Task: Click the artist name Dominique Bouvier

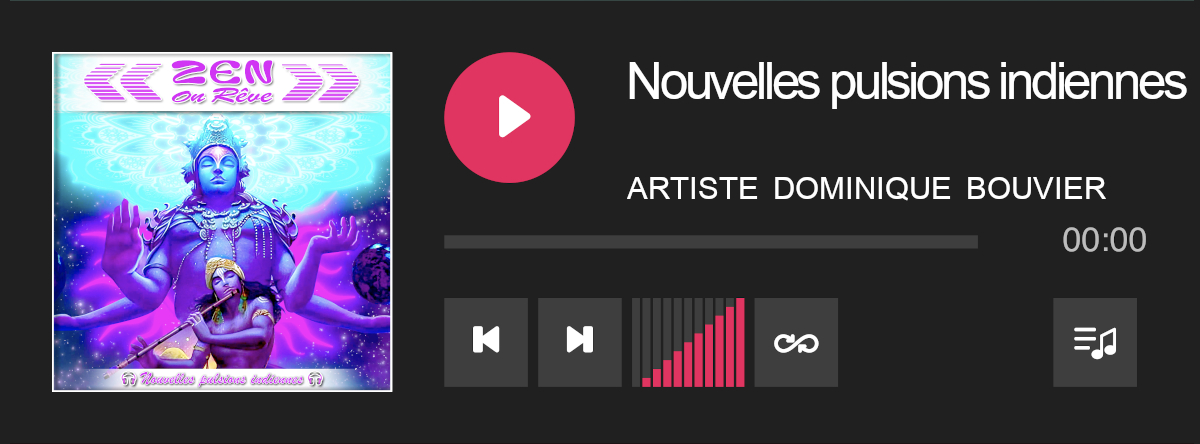Action: [x=940, y=188]
